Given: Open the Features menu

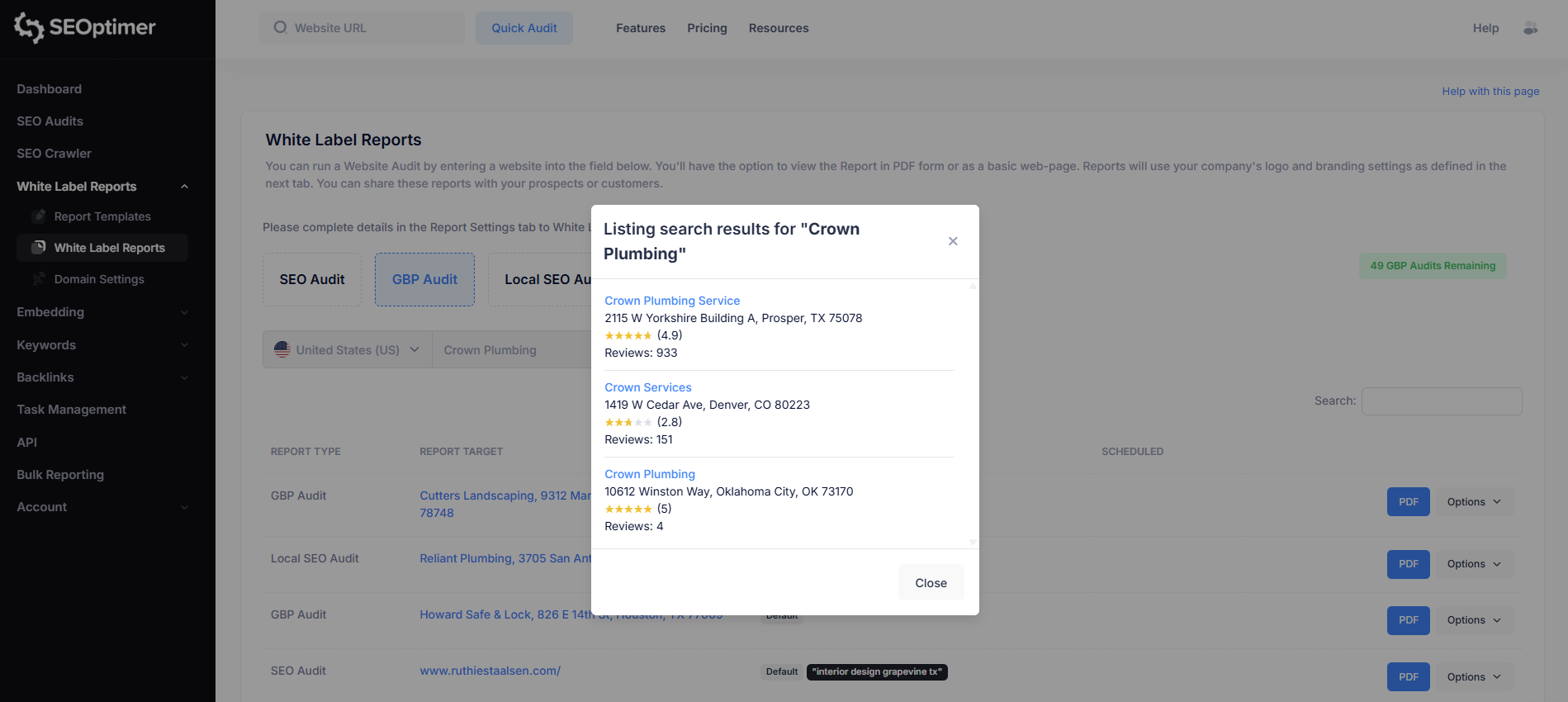Looking at the screenshot, I should 641,28.
